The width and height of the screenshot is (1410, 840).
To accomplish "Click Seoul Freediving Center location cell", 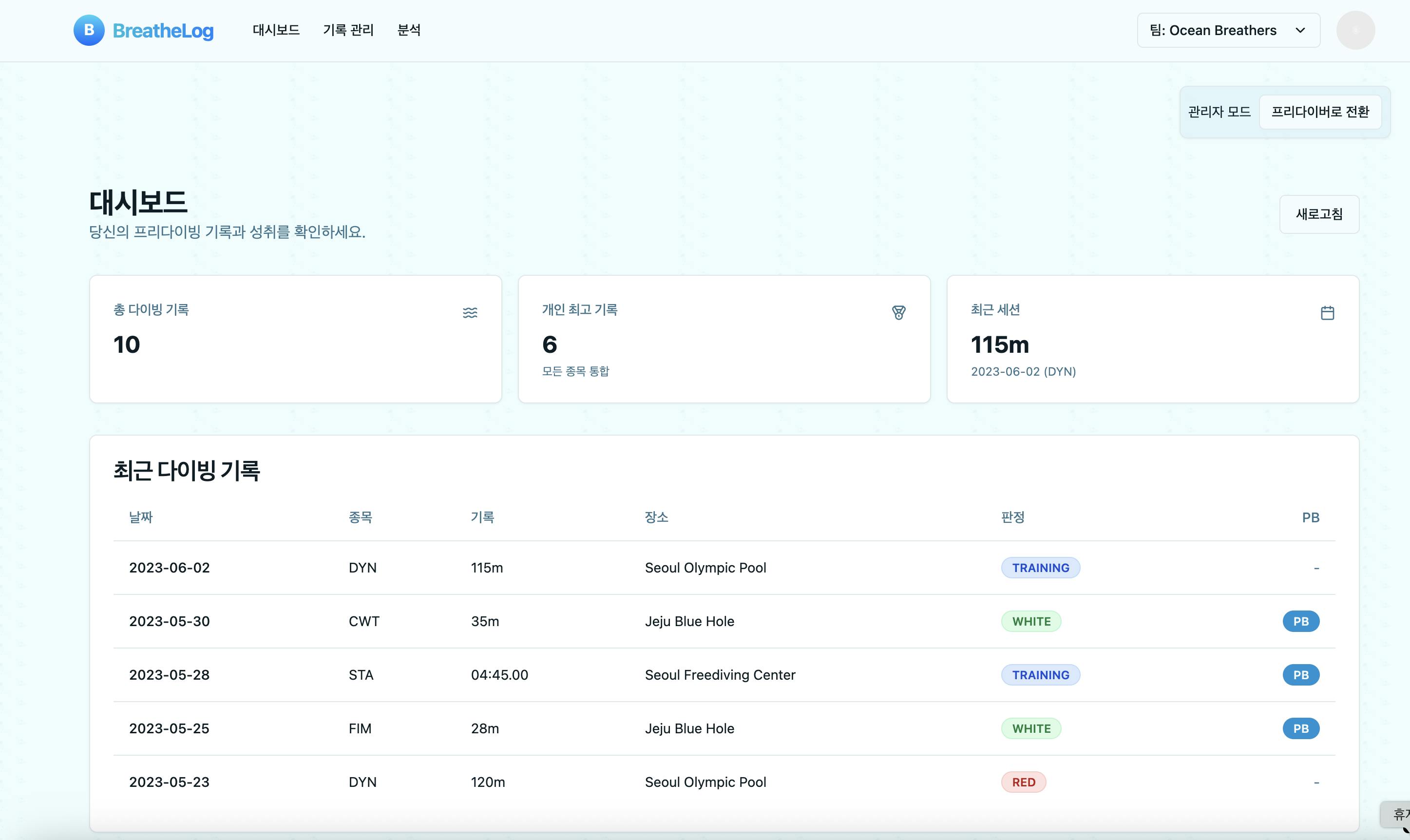I will (x=720, y=675).
